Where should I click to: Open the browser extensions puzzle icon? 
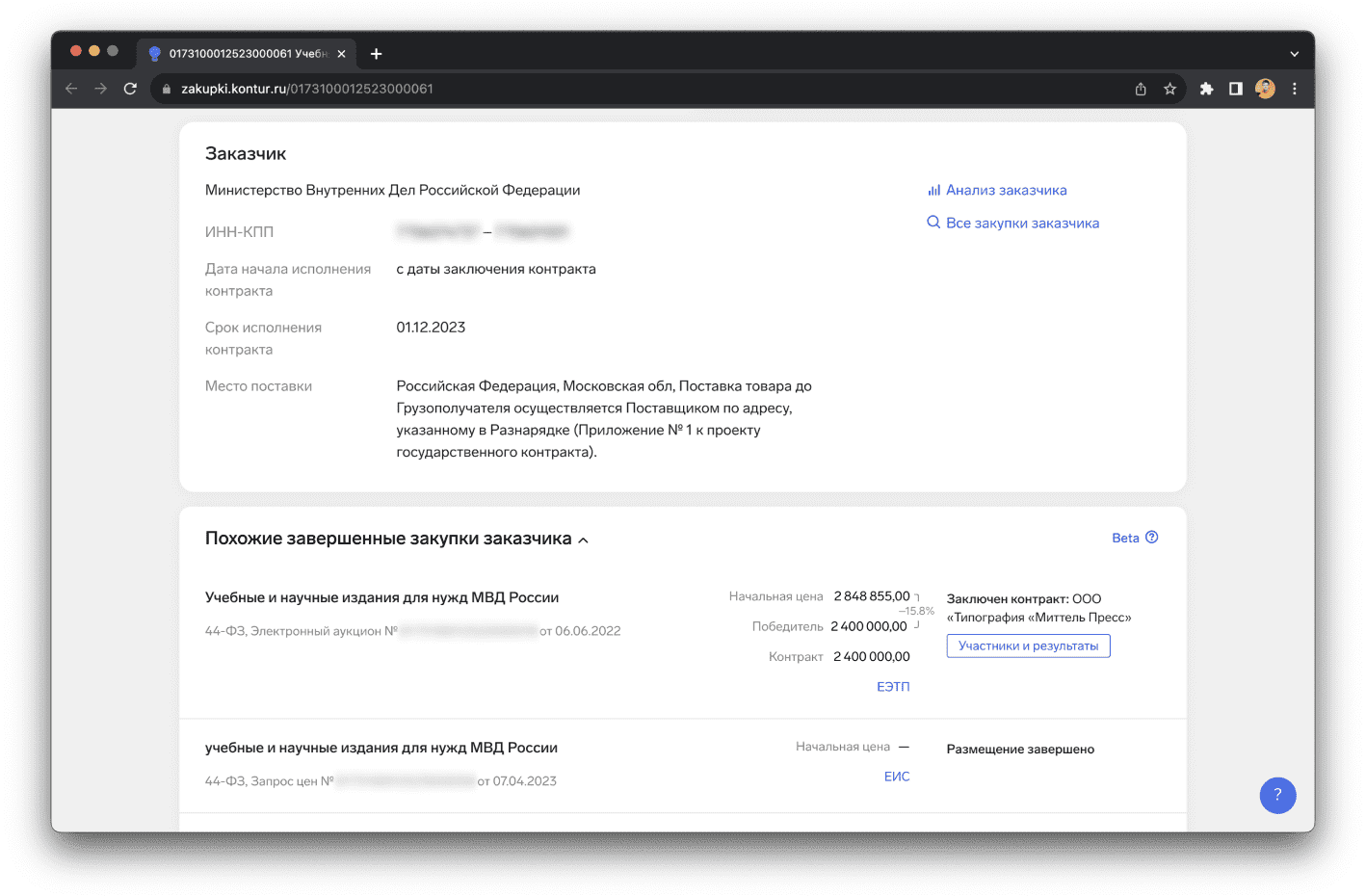1206,89
